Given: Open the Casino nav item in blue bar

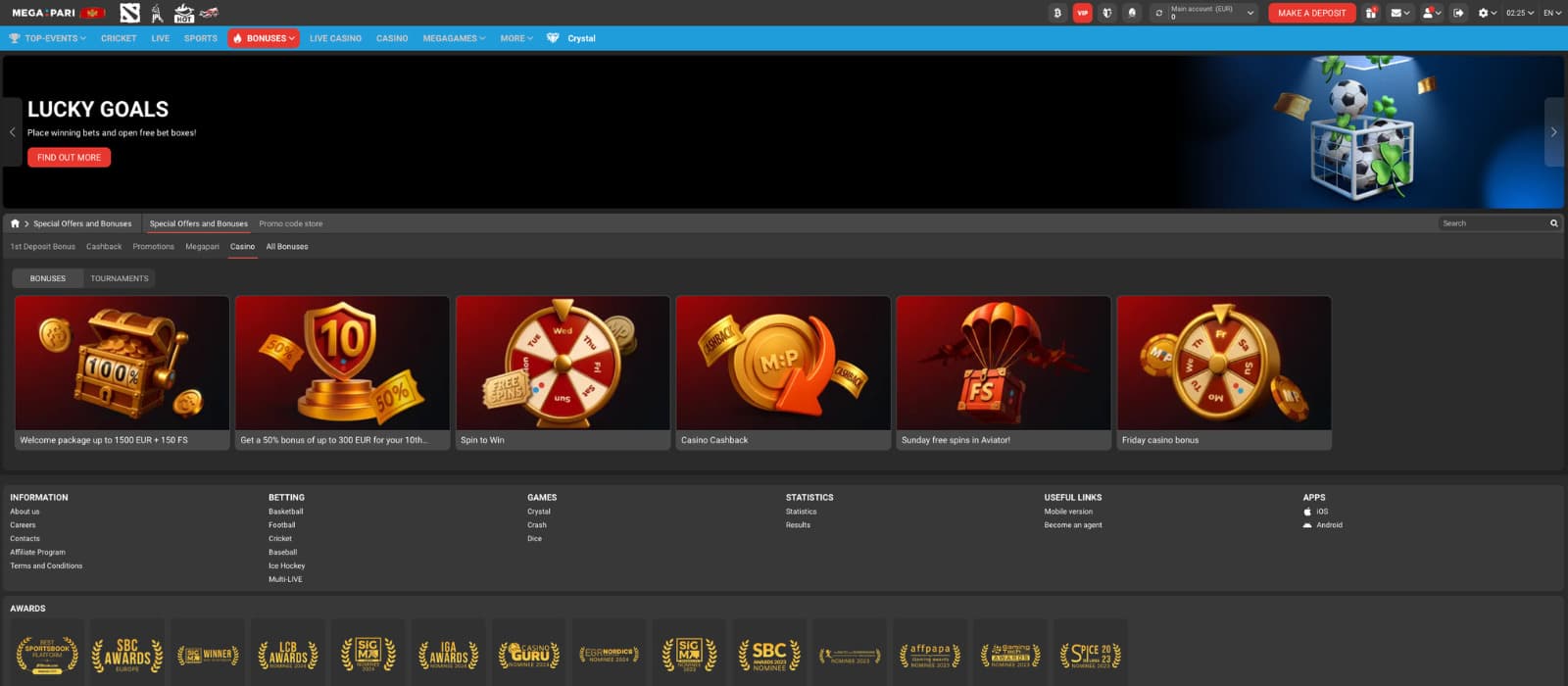Looking at the screenshot, I should [392, 38].
